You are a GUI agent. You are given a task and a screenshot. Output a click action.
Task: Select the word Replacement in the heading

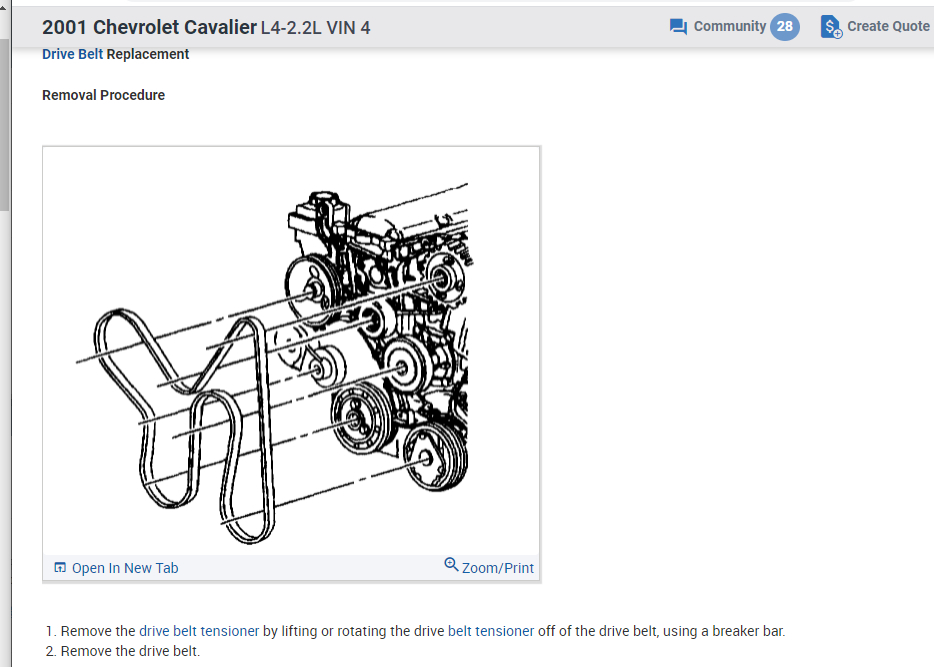[x=148, y=54]
